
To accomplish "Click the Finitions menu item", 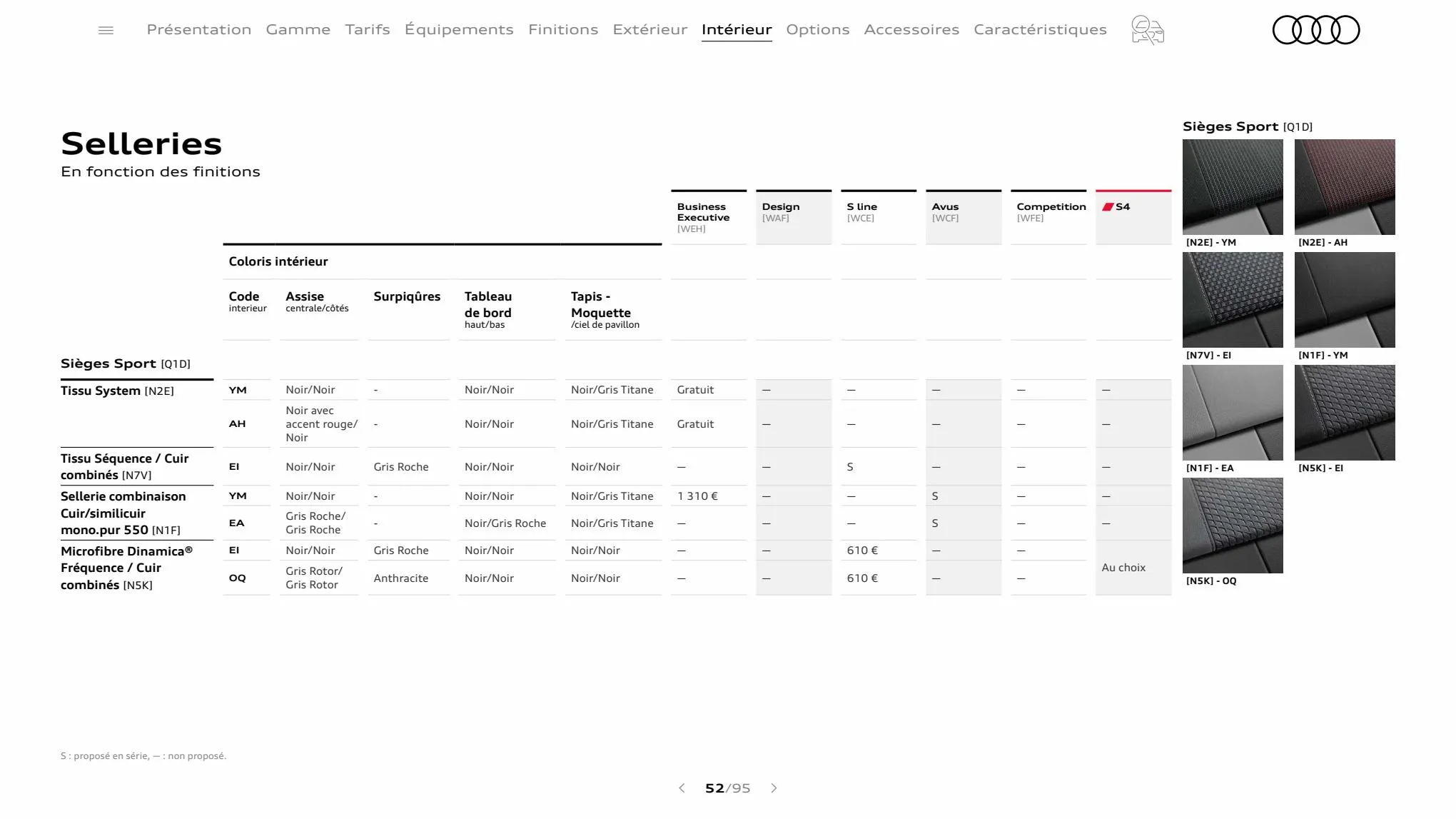I will (x=563, y=29).
